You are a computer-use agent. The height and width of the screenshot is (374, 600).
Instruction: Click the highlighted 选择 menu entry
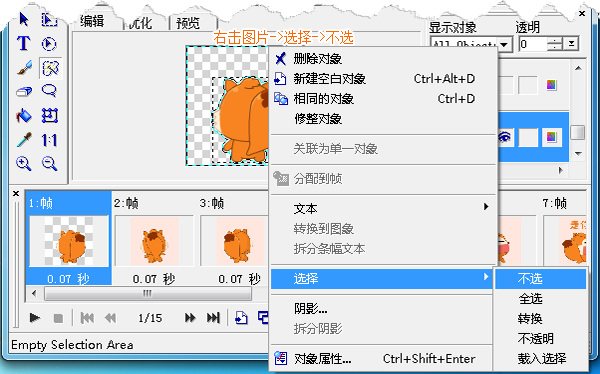tap(382, 278)
